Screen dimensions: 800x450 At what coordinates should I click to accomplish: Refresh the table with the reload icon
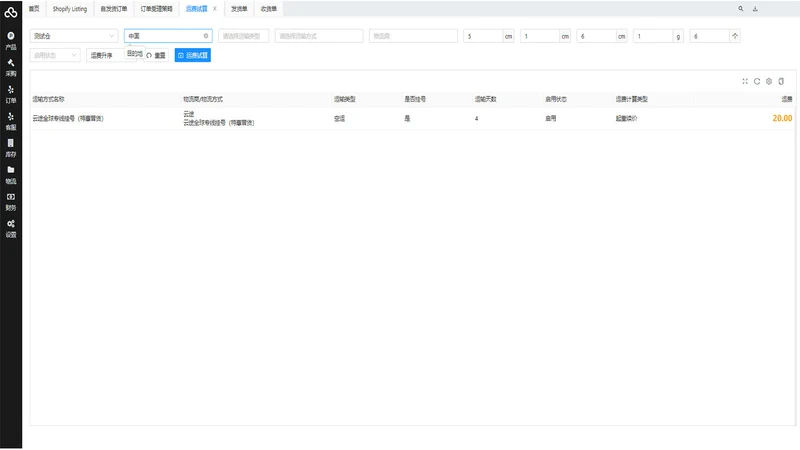(757, 81)
